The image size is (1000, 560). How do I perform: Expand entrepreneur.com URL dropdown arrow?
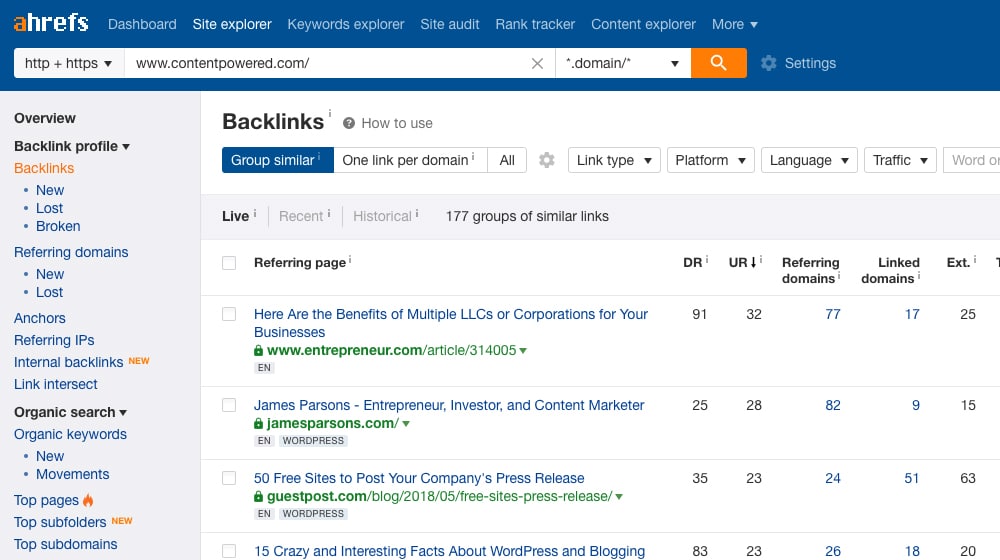[523, 351]
